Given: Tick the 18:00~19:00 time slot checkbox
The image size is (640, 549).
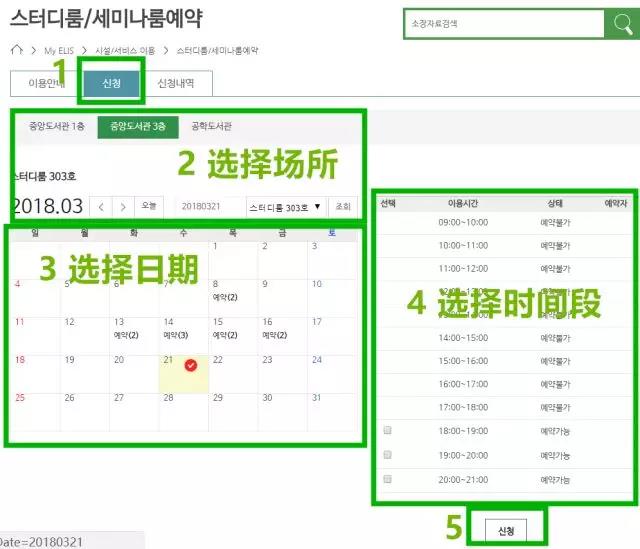Looking at the screenshot, I should (387, 430).
